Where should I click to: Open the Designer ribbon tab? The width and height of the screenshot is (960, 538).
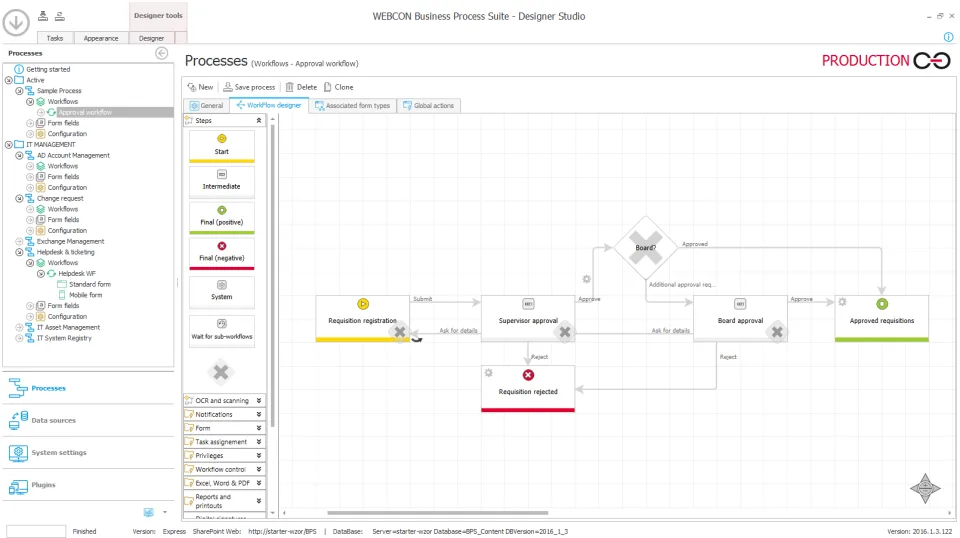[151, 38]
